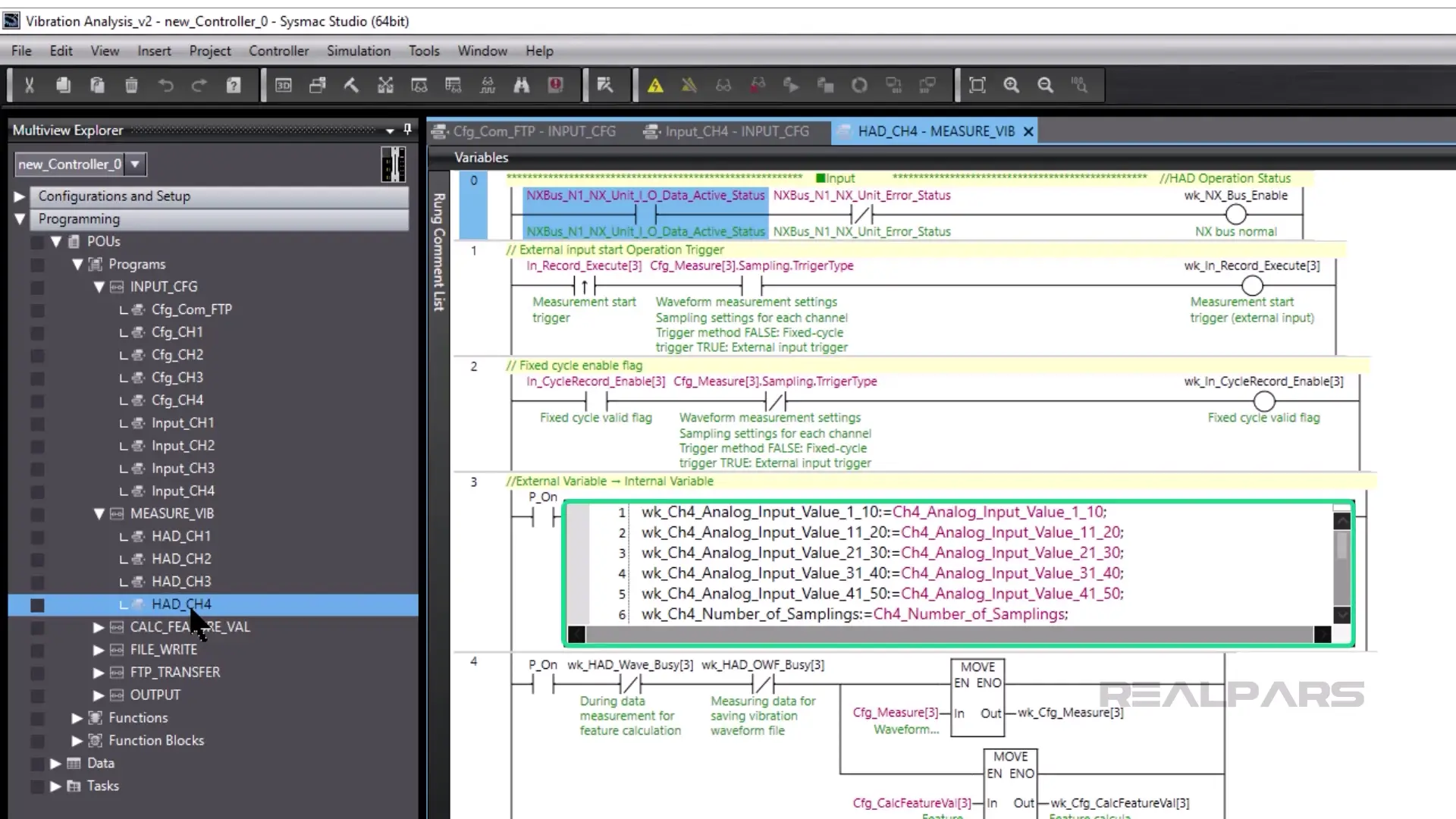Toggle the square marker beside Tasks
1456x819 pixels.
[x=37, y=786]
